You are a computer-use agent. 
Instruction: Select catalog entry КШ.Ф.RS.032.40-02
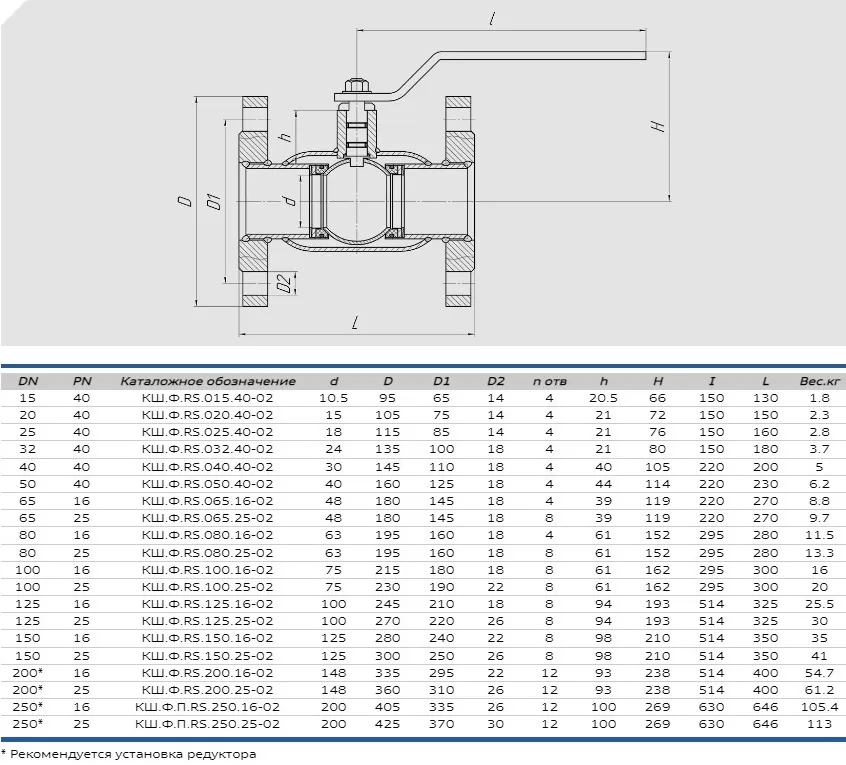point(208,449)
